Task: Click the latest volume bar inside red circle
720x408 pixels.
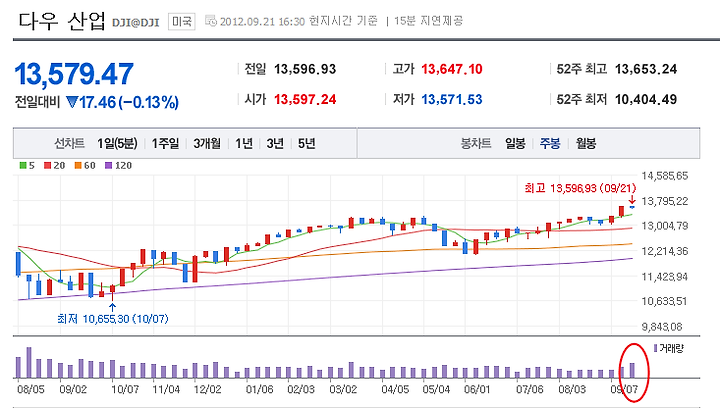Action: click(x=632, y=370)
